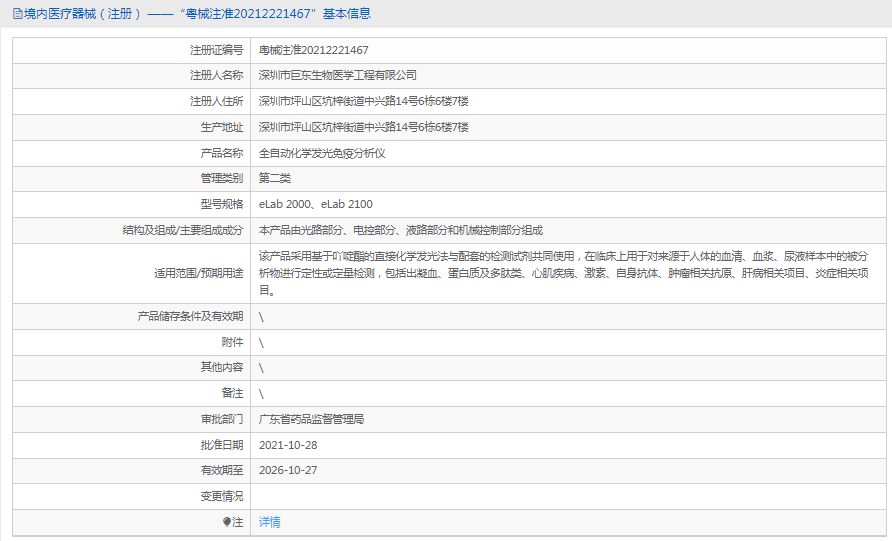This screenshot has height=541, width=892.
Task: Open the 详情 link
Action: (270, 522)
